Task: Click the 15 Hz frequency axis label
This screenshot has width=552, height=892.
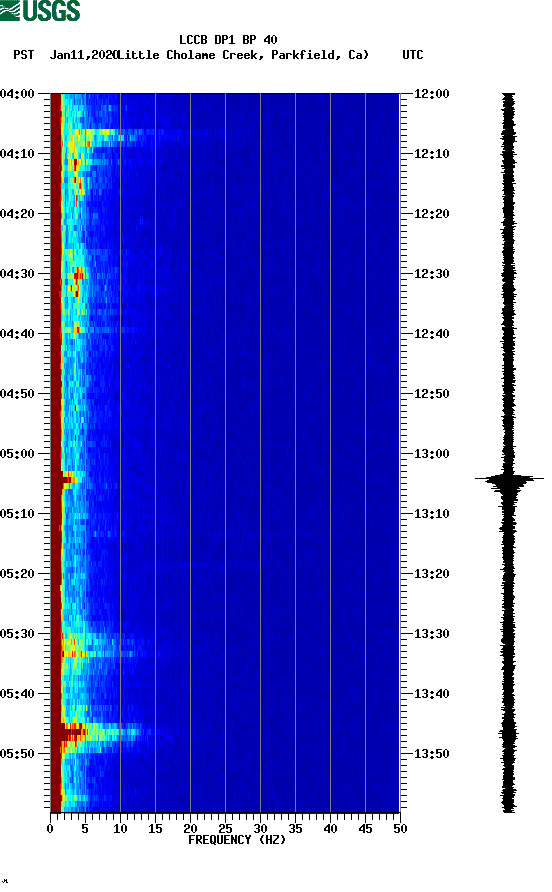Action: [x=155, y=829]
